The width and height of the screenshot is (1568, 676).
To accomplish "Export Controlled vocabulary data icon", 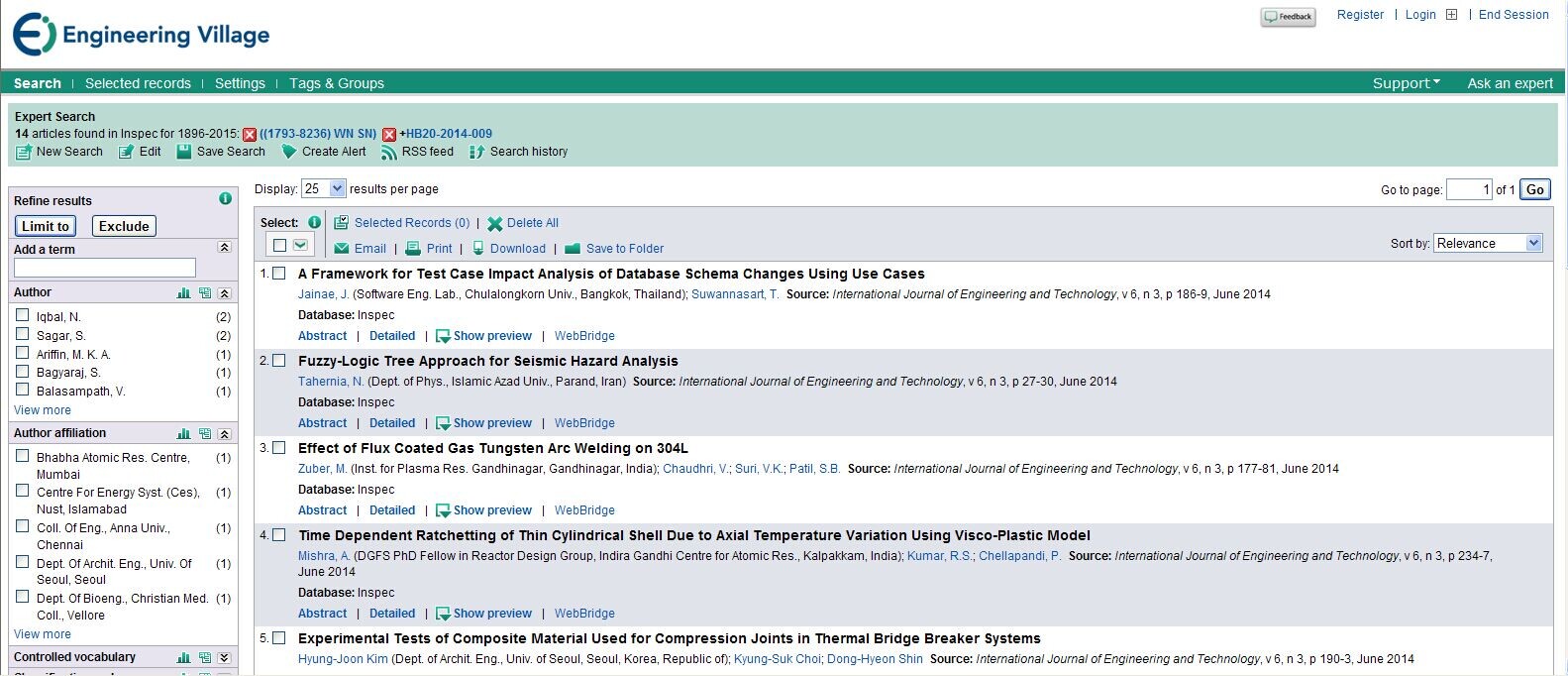I will (205, 657).
